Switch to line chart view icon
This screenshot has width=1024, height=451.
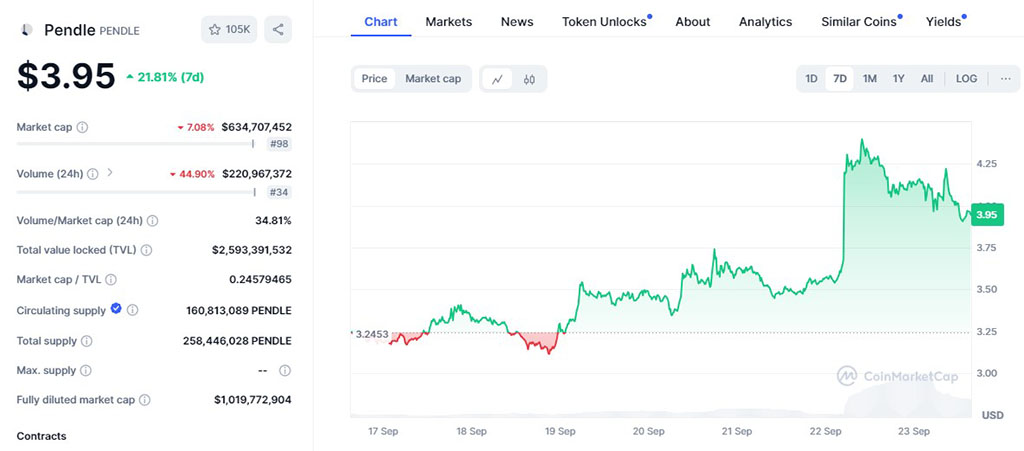click(x=498, y=79)
